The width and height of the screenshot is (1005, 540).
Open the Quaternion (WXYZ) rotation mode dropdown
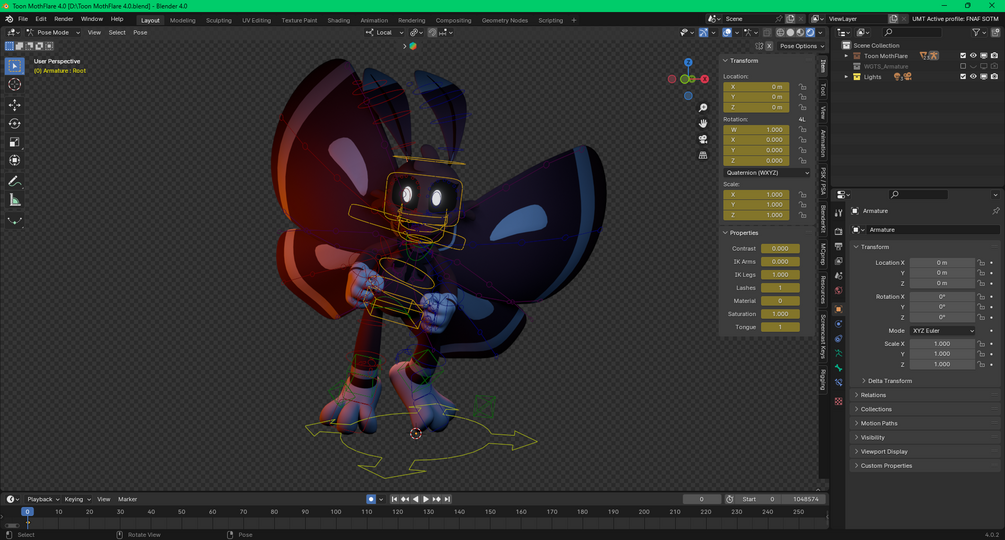click(767, 173)
